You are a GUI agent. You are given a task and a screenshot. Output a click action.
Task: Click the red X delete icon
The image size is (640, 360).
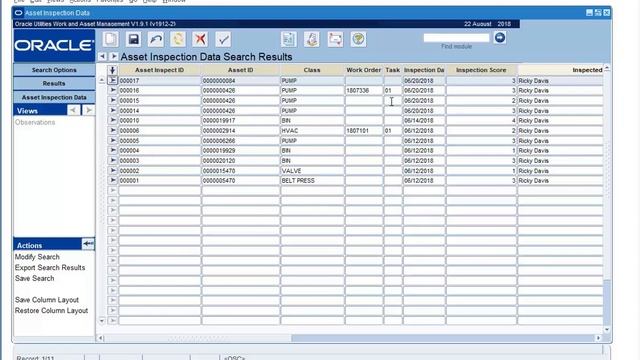pos(200,39)
